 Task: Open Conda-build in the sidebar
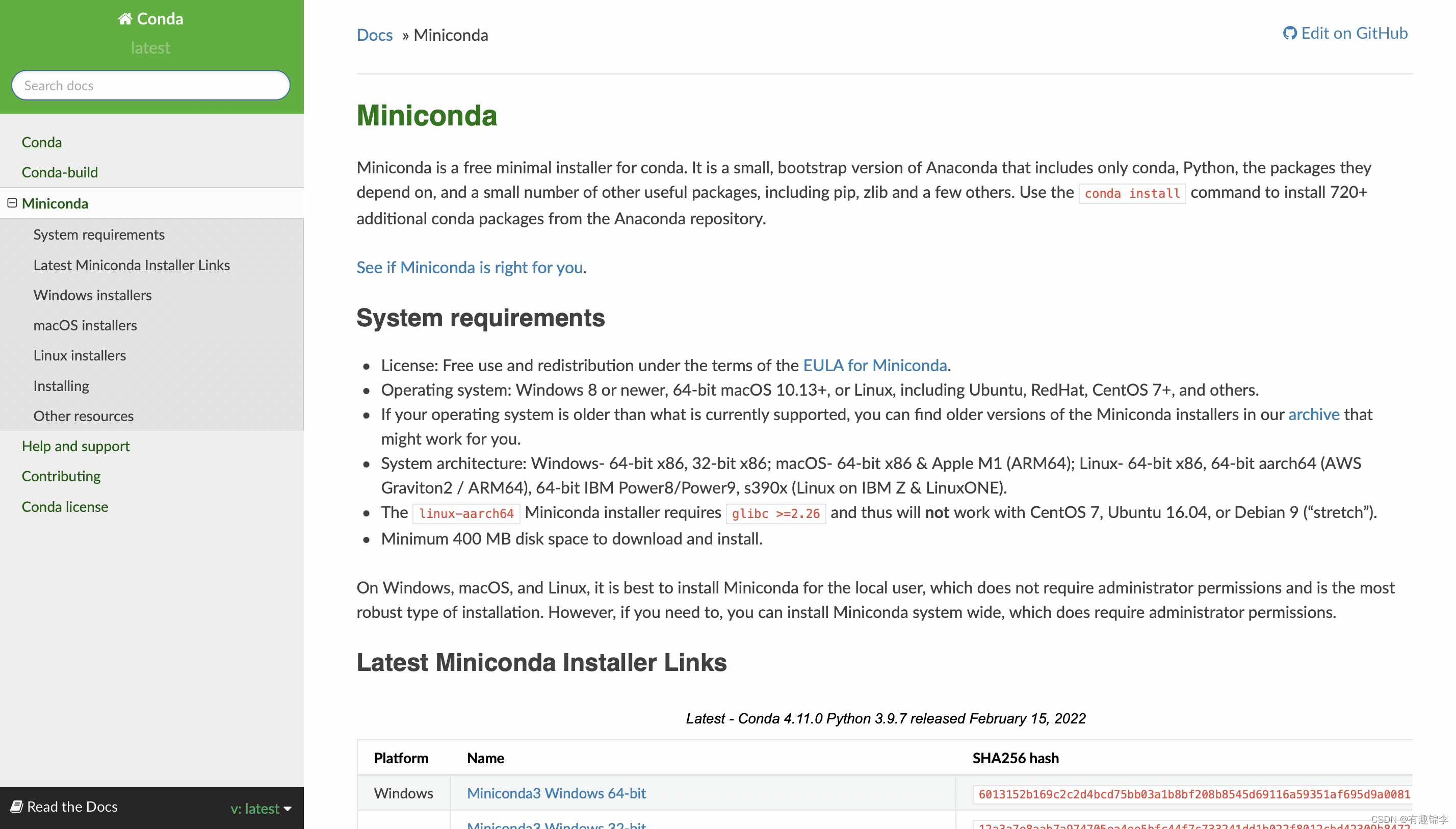coord(60,172)
